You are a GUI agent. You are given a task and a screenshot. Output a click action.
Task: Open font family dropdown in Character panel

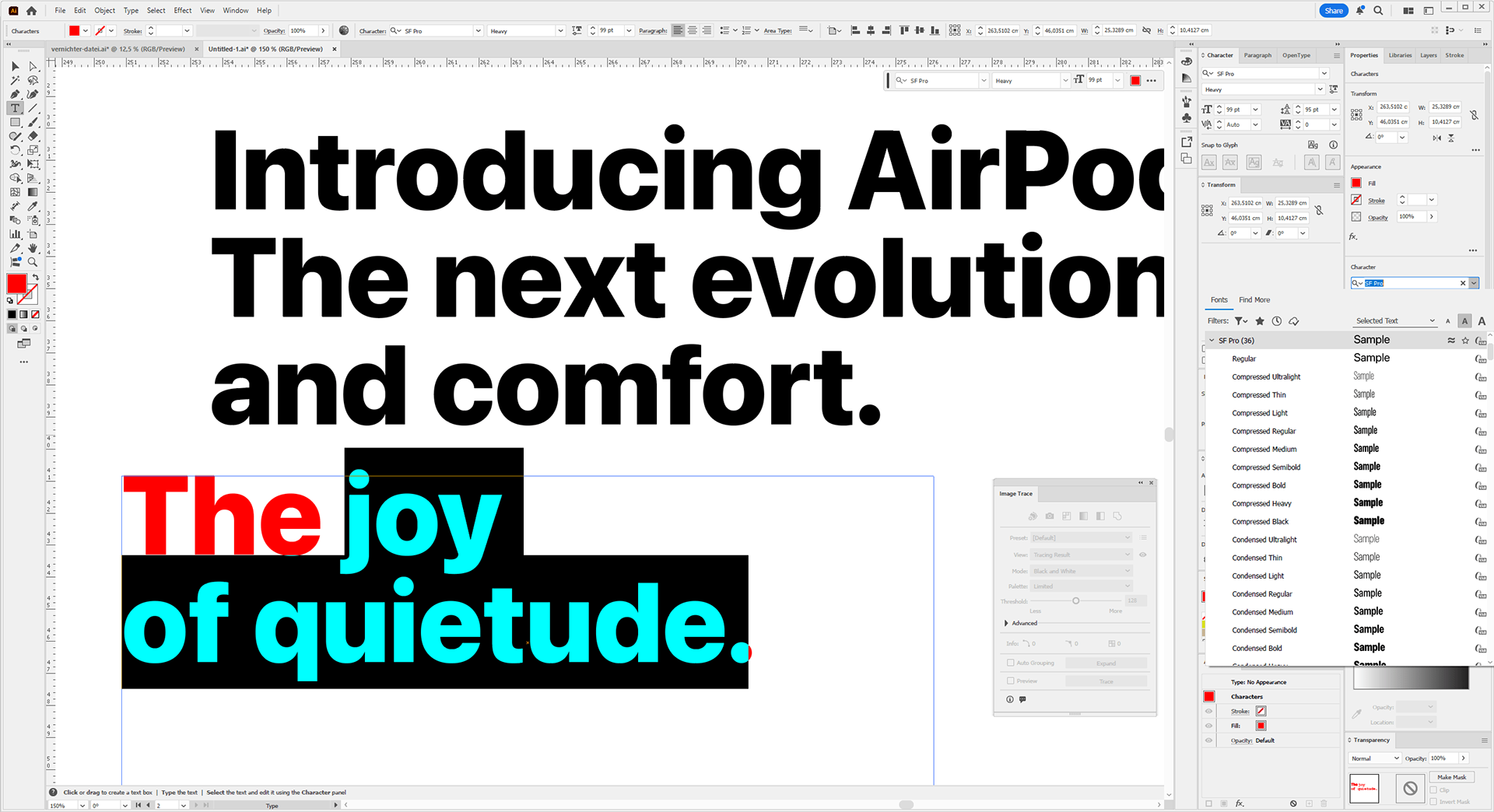tap(1324, 73)
